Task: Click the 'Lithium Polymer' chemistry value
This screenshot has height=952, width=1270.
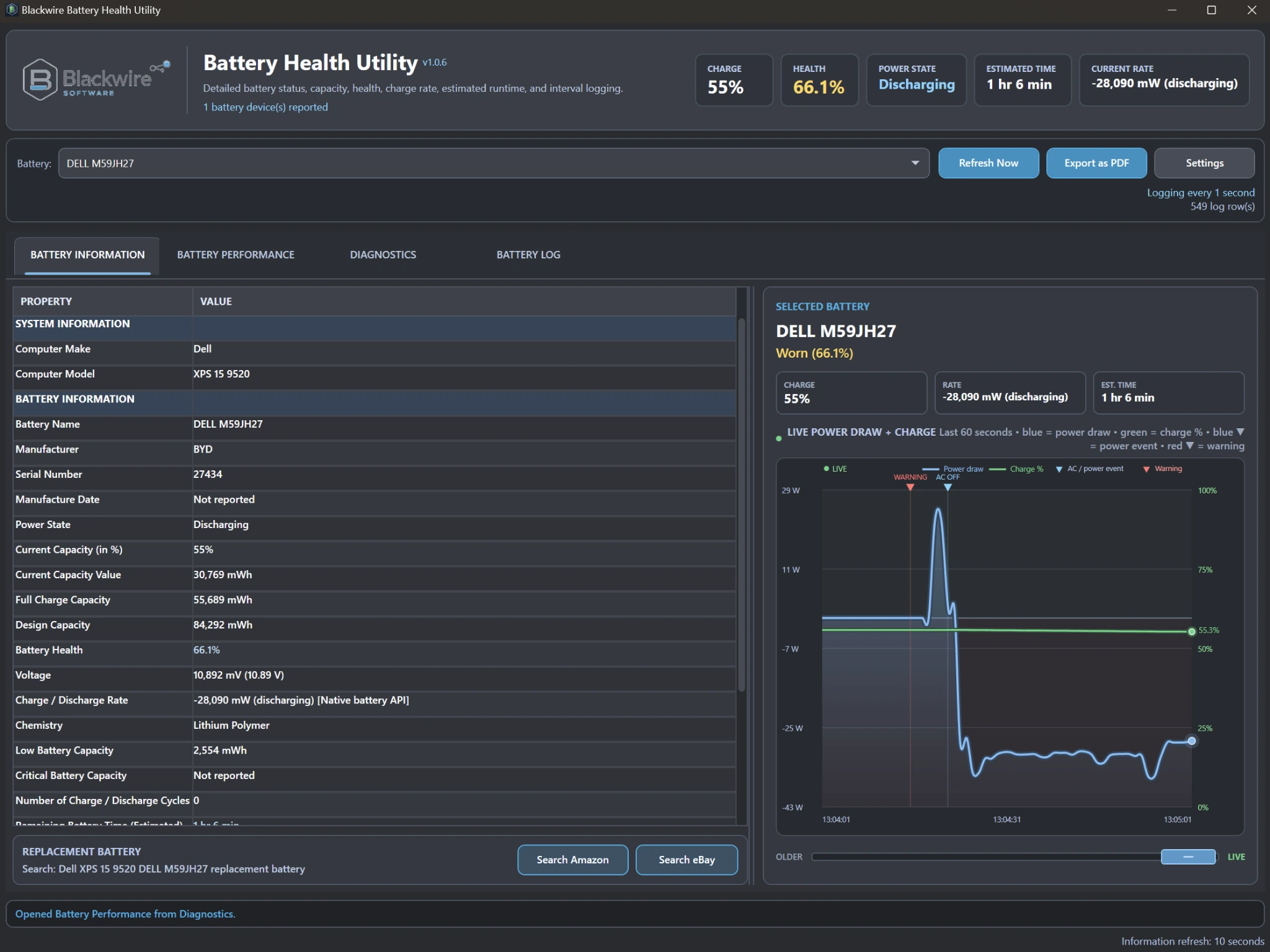Action: [231, 725]
